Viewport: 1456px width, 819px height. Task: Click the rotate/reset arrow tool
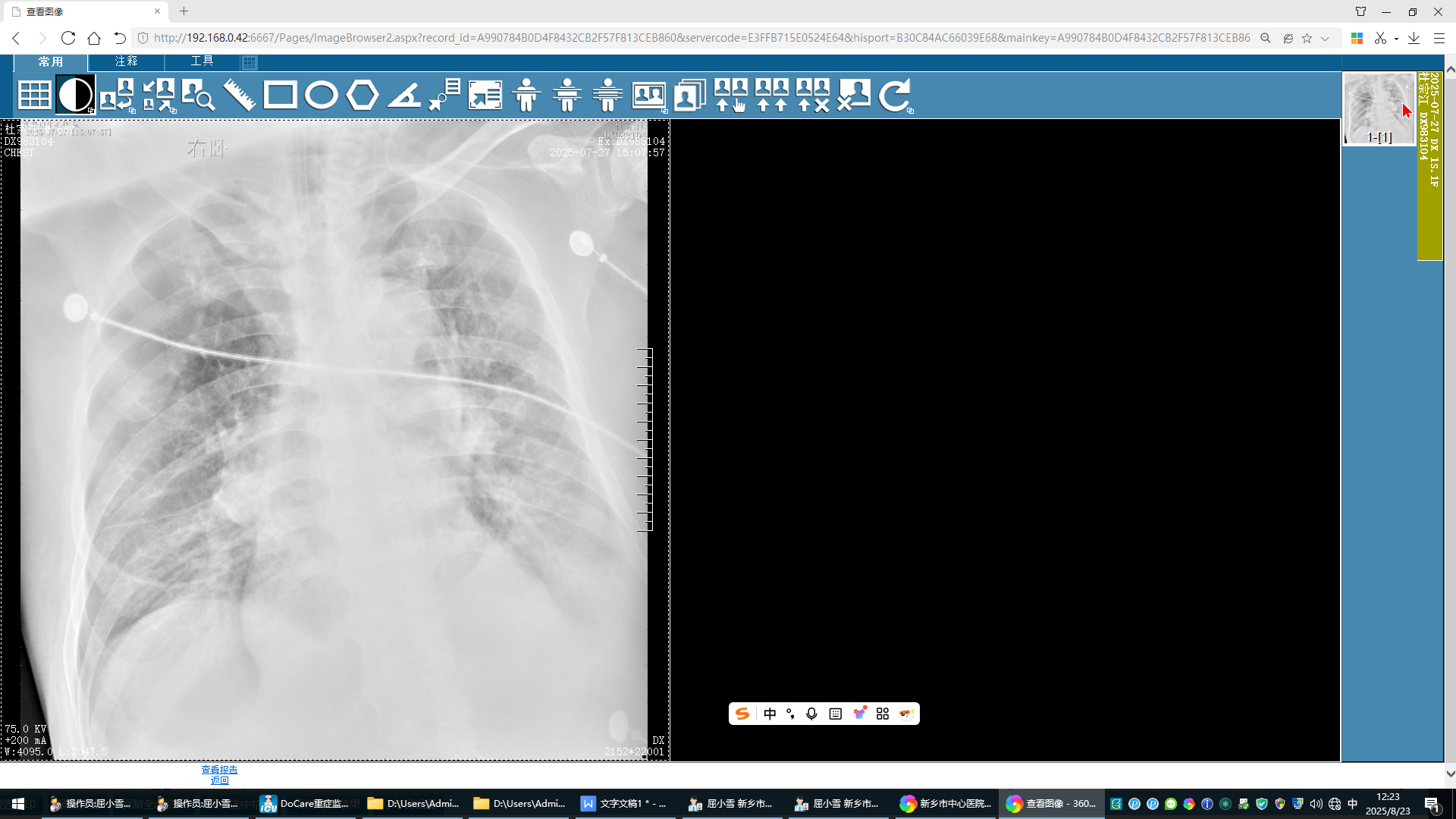click(x=895, y=96)
